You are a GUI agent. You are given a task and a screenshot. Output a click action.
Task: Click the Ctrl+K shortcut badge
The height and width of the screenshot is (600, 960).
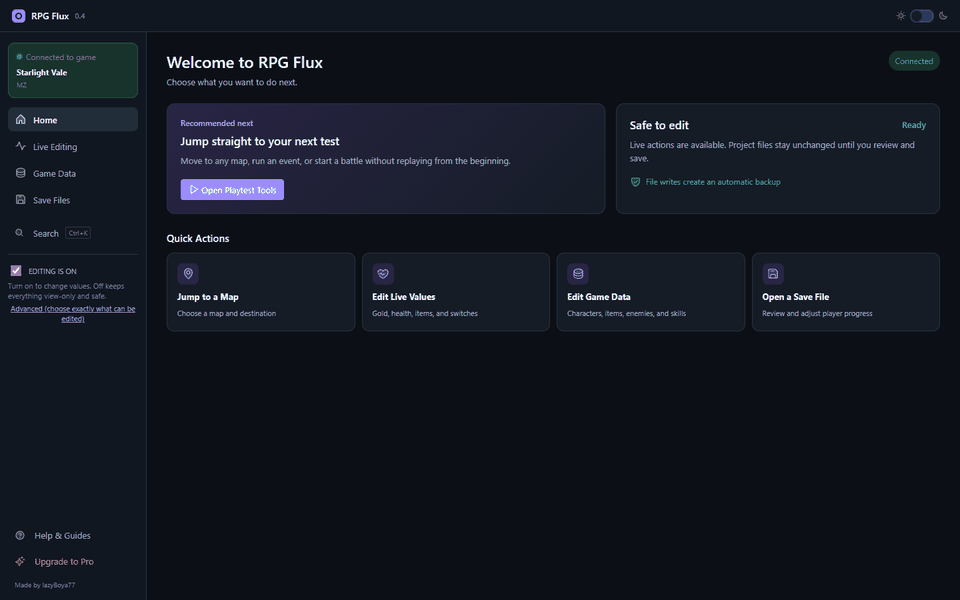78,233
